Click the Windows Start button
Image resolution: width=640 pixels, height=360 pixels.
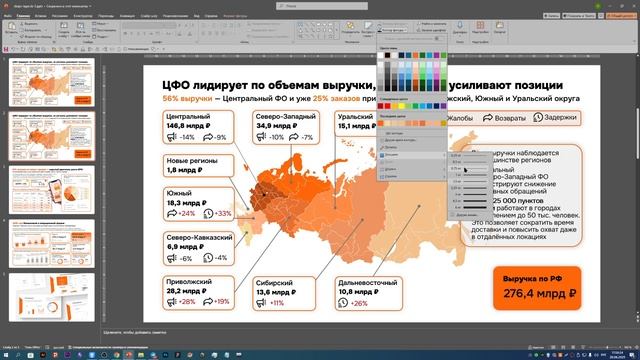click(6, 355)
